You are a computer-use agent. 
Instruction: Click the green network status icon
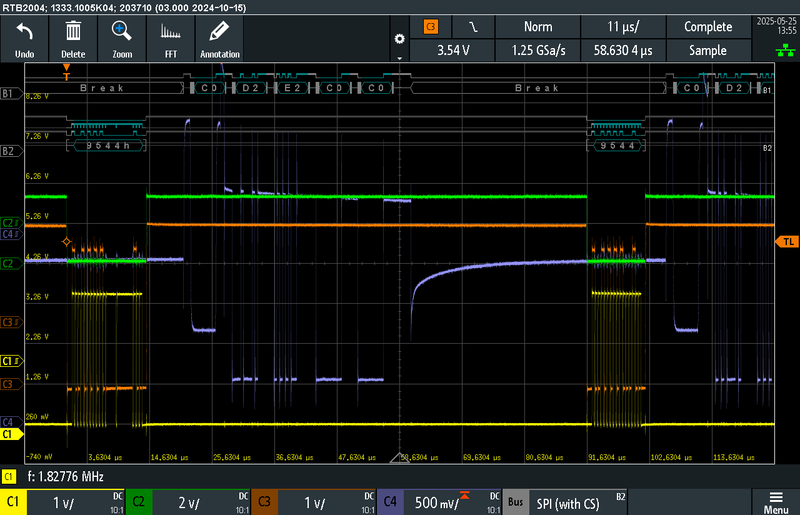point(785,50)
